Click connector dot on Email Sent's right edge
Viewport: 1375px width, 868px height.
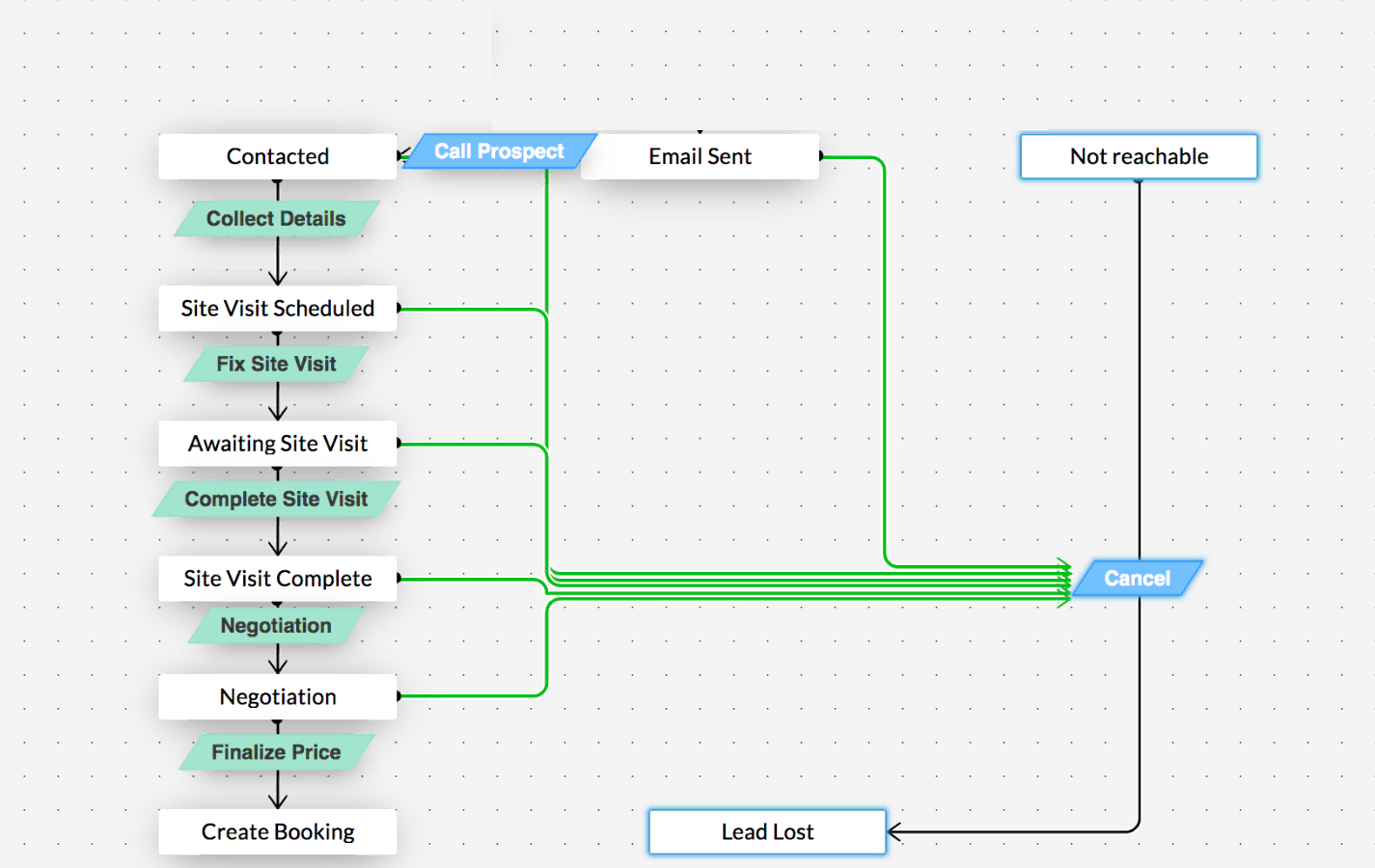click(821, 155)
